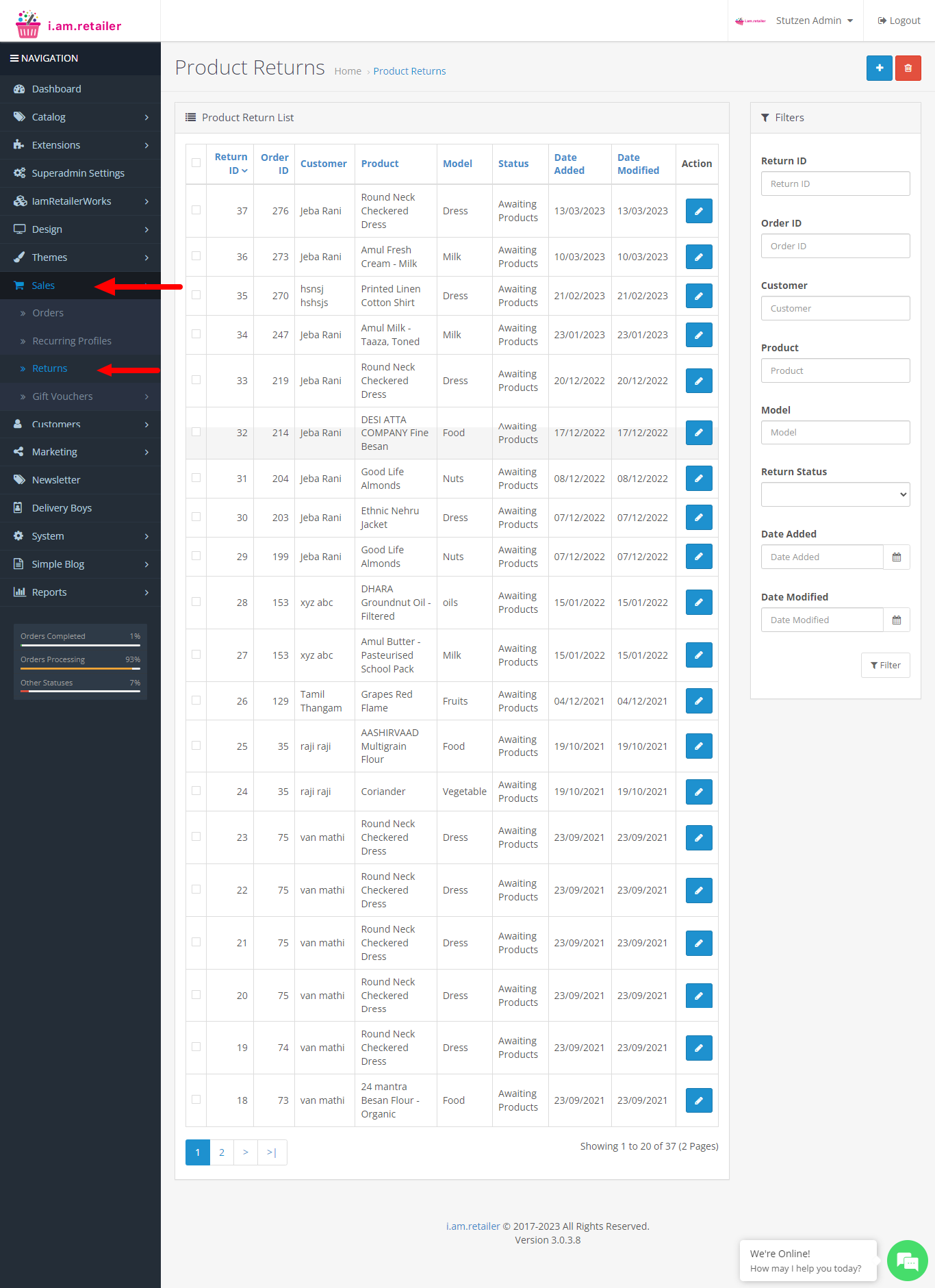Expand the IamRetailerWorks menu
The image size is (935, 1288).
tap(80, 201)
